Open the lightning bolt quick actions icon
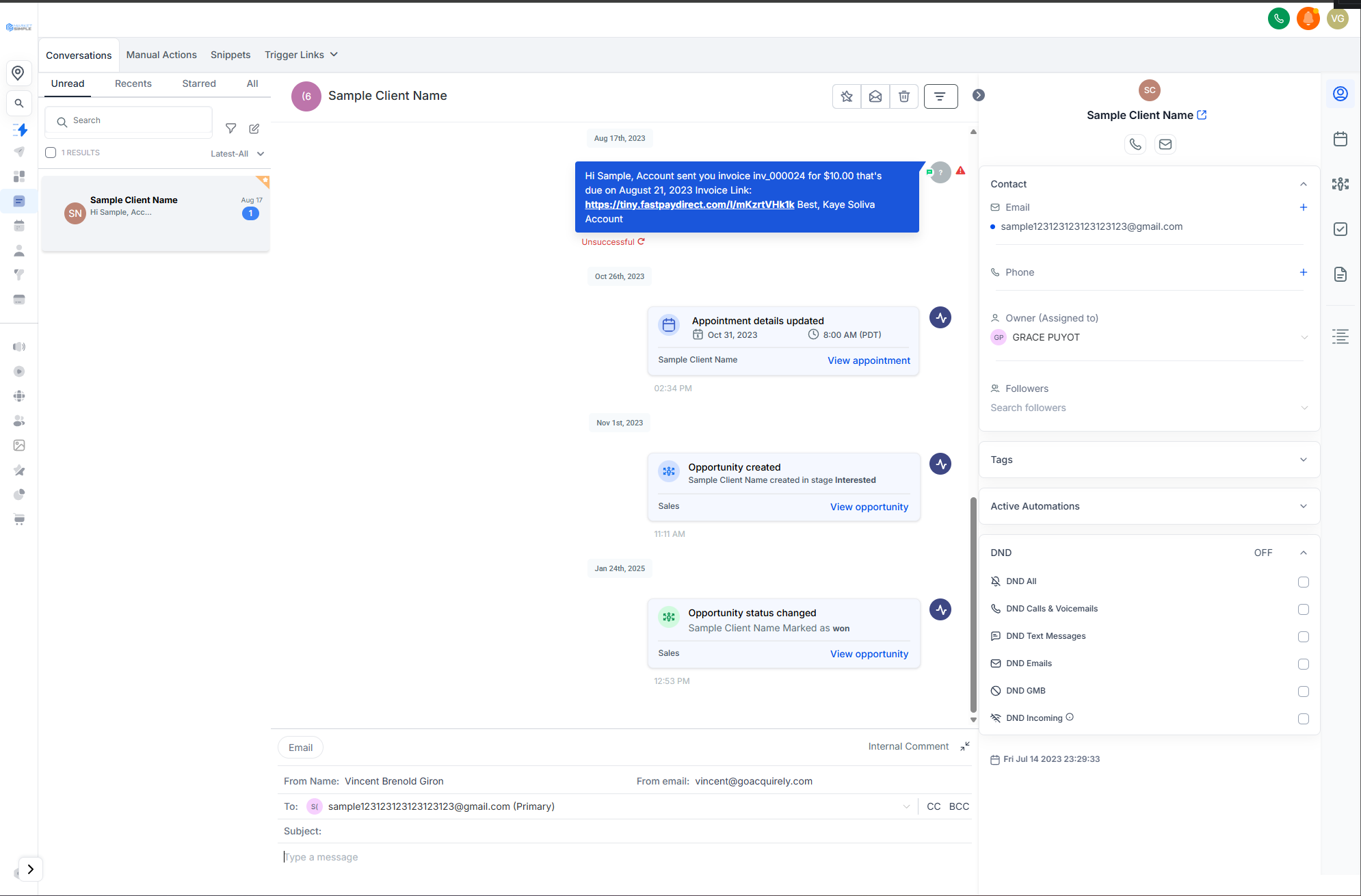Image resolution: width=1361 pixels, height=896 pixels. click(x=20, y=129)
